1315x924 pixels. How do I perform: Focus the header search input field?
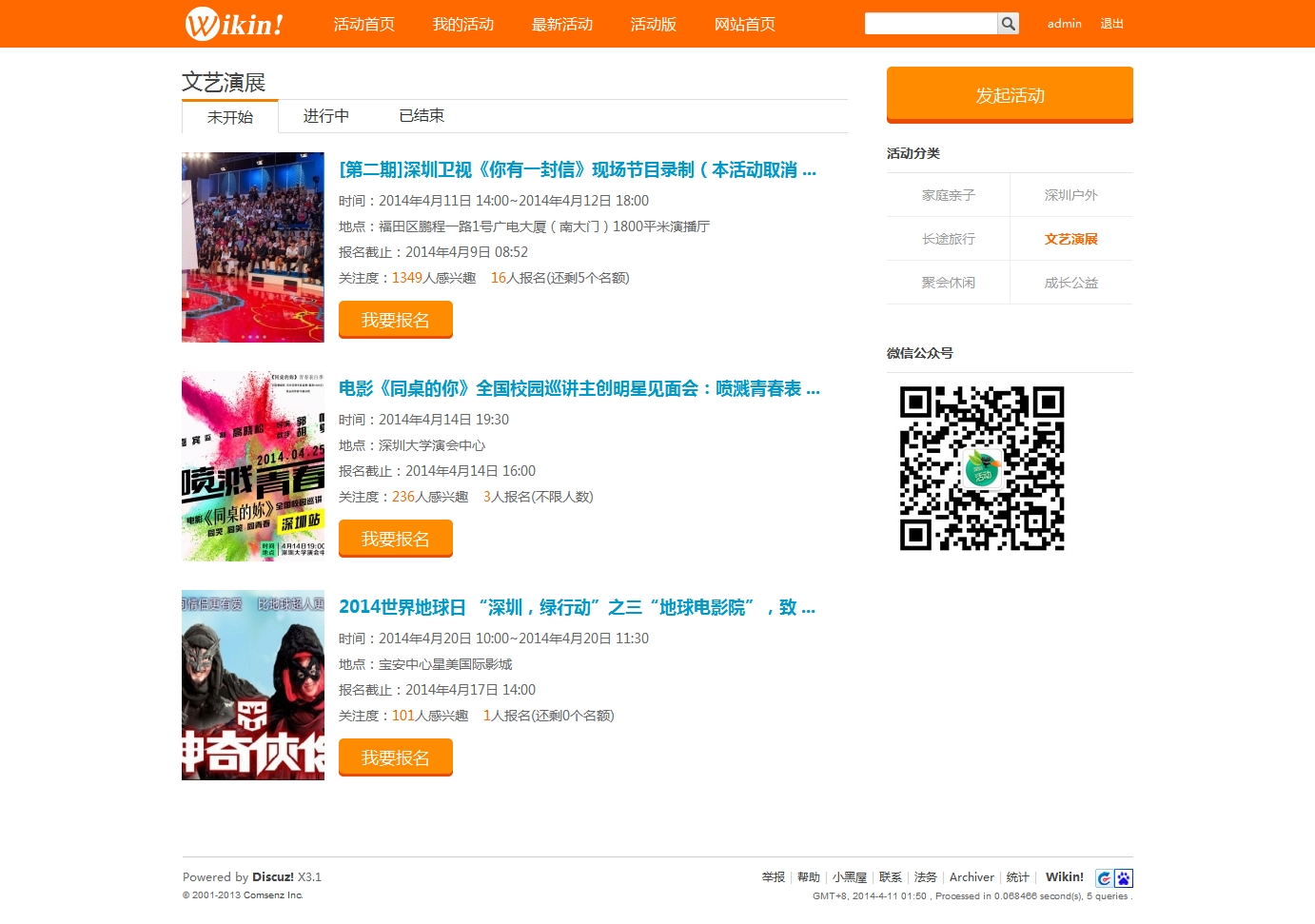pos(930,24)
